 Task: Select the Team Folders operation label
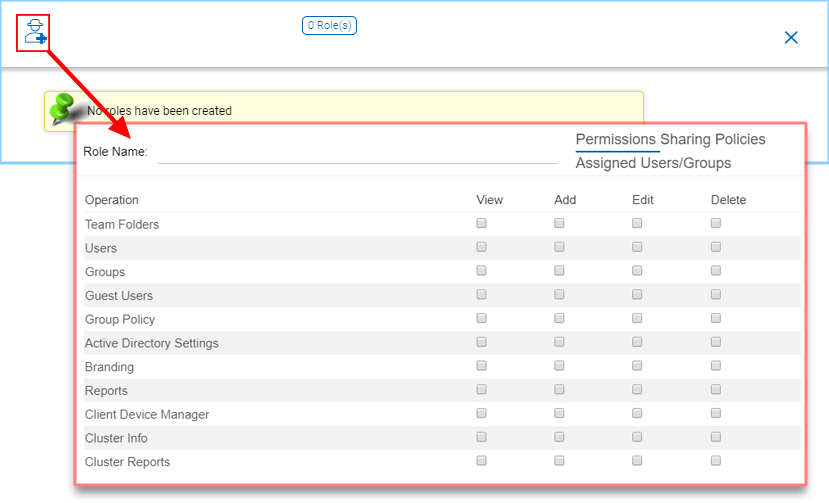point(122,224)
